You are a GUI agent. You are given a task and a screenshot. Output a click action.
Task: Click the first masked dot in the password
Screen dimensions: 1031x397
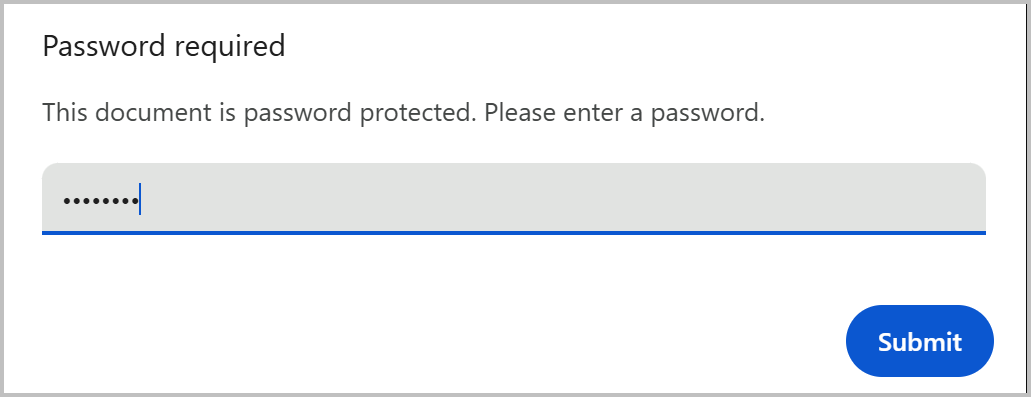click(67, 201)
